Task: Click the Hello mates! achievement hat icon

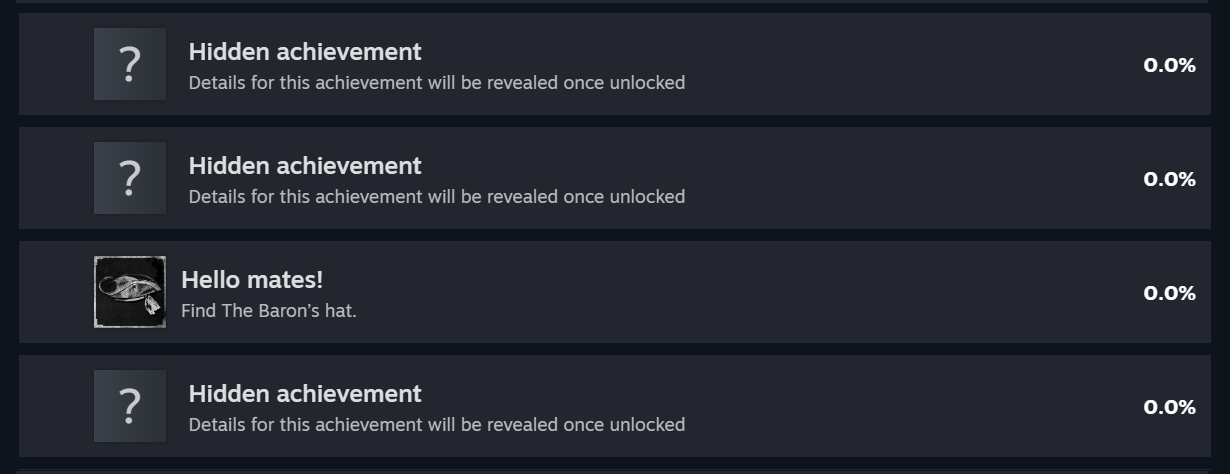Action: pyautogui.click(x=130, y=292)
